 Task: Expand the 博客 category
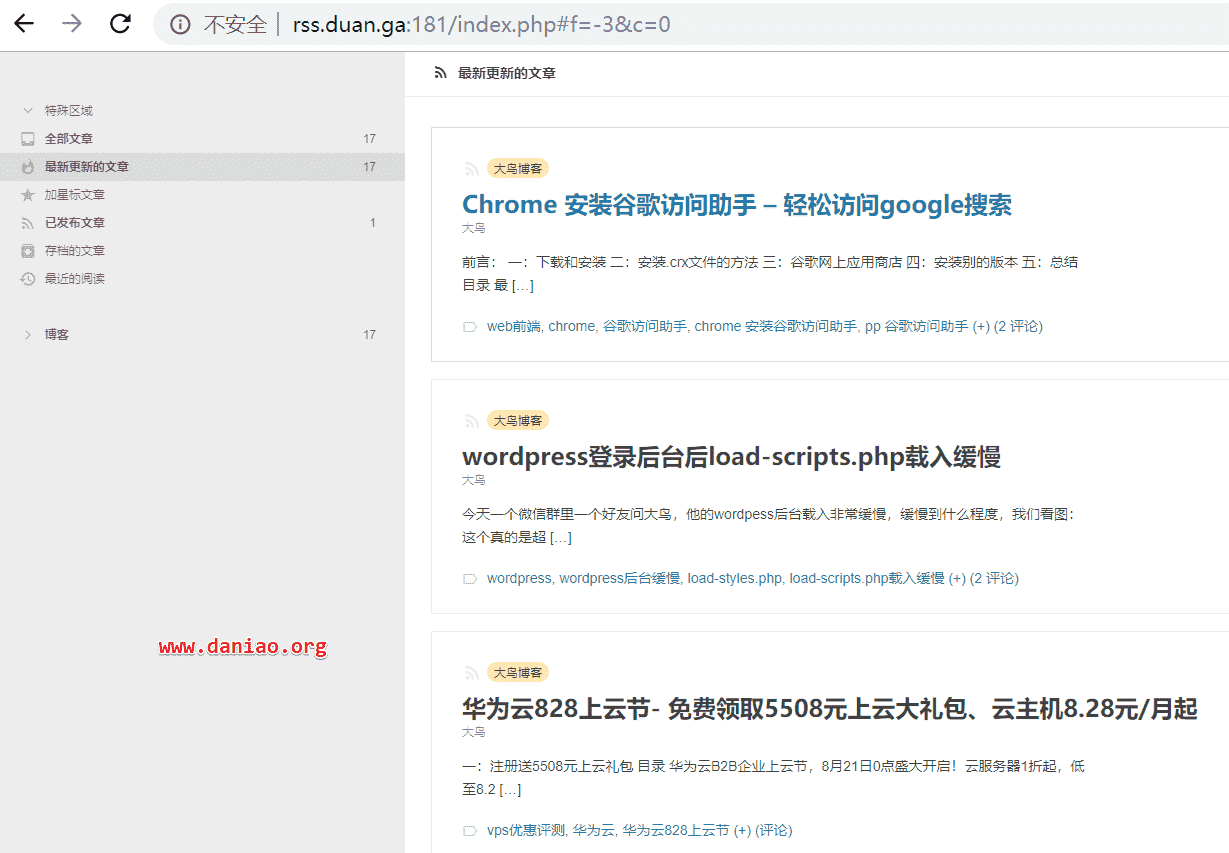coord(28,335)
